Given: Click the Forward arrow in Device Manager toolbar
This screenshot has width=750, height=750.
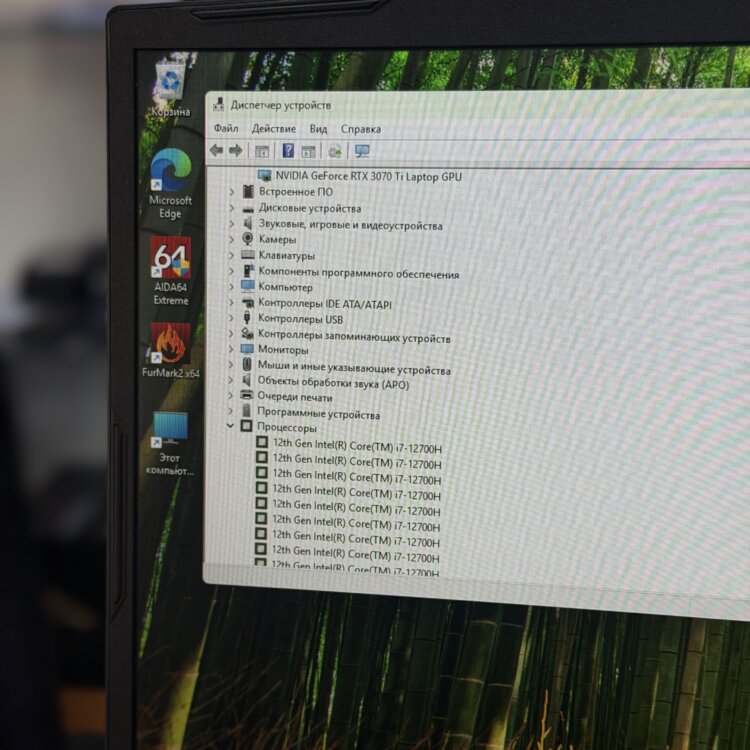Looking at the screenshot, I should click(236, 151).
